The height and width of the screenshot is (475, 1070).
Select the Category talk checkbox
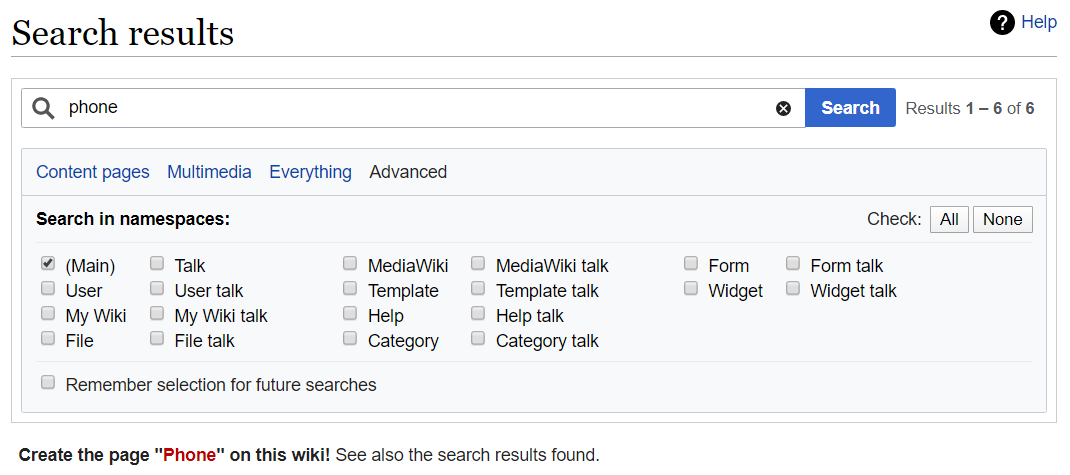478,339
